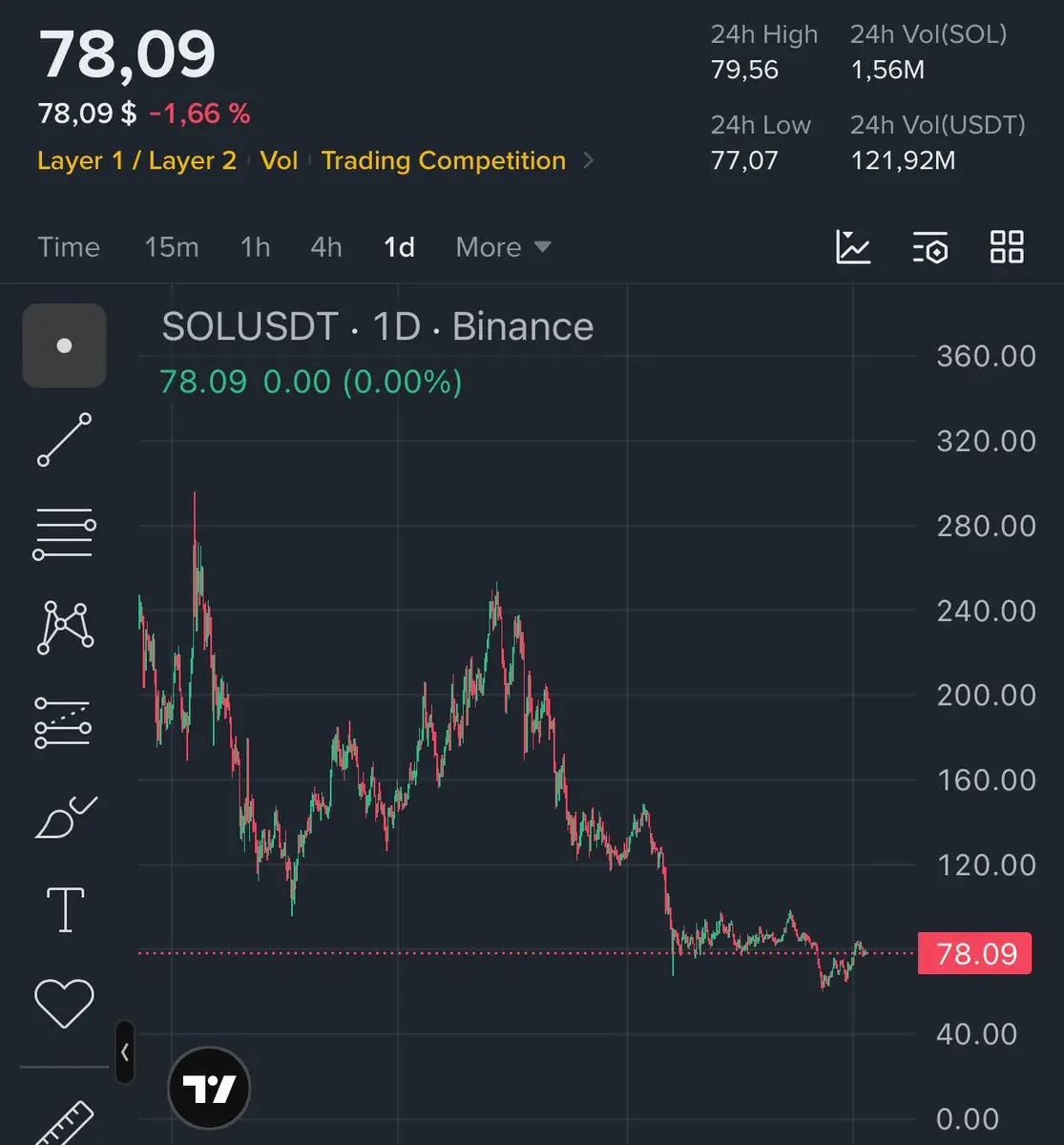The image size is (1064, 1145).
Task: Select the trend line drawing tool
Action: click(64, 440)
